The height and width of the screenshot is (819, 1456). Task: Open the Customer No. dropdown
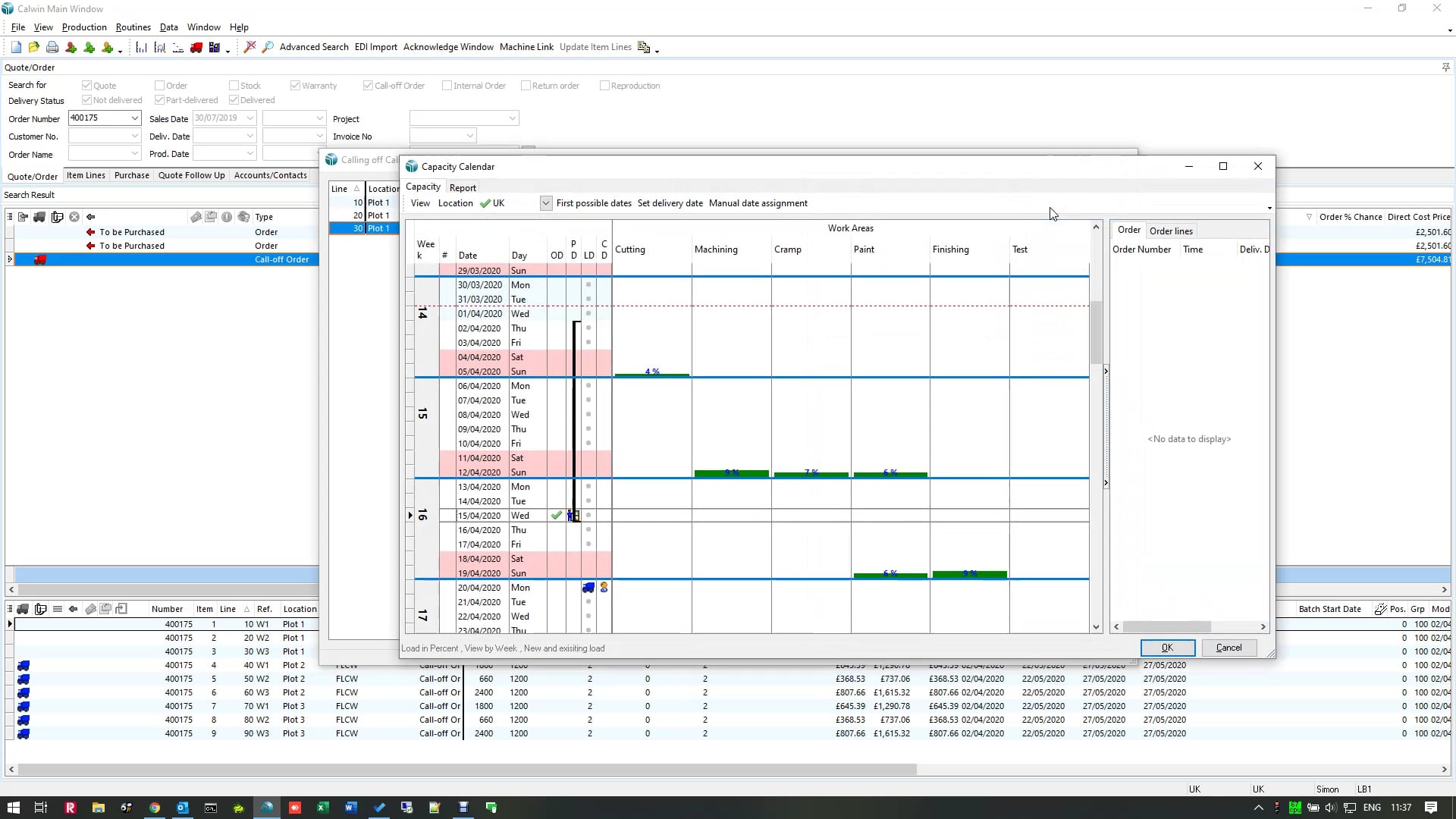point(135,136)
